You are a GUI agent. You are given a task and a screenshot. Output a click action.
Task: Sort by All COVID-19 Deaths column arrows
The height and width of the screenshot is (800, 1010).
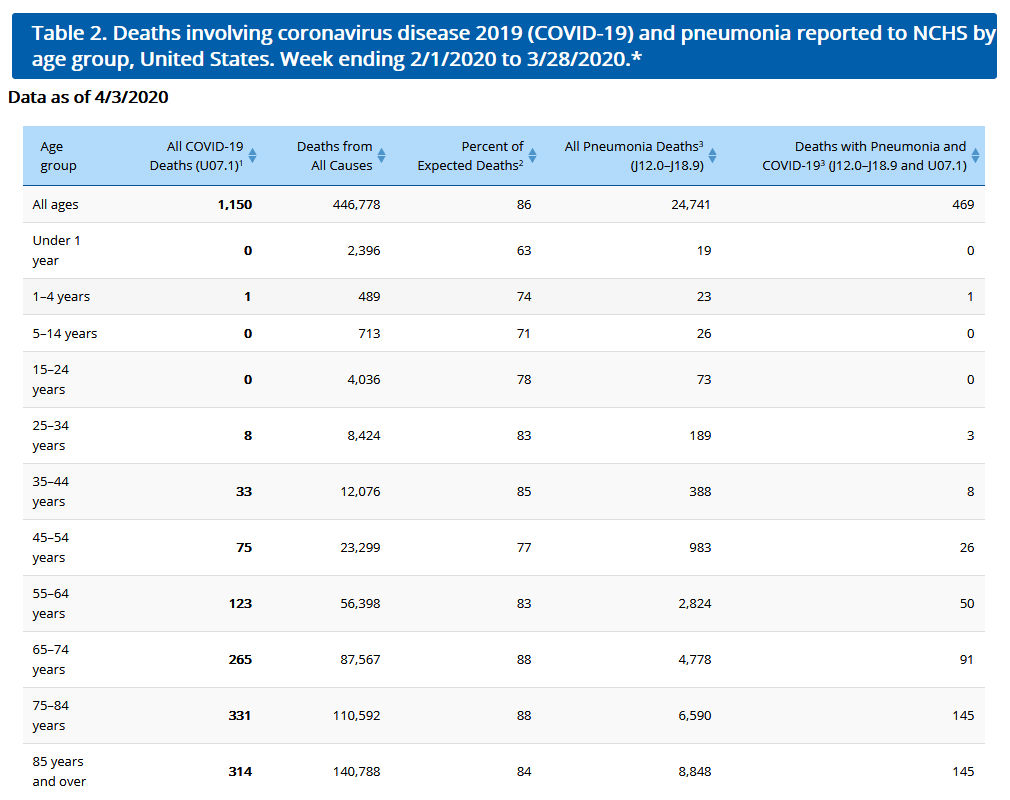tap(253, 156)
